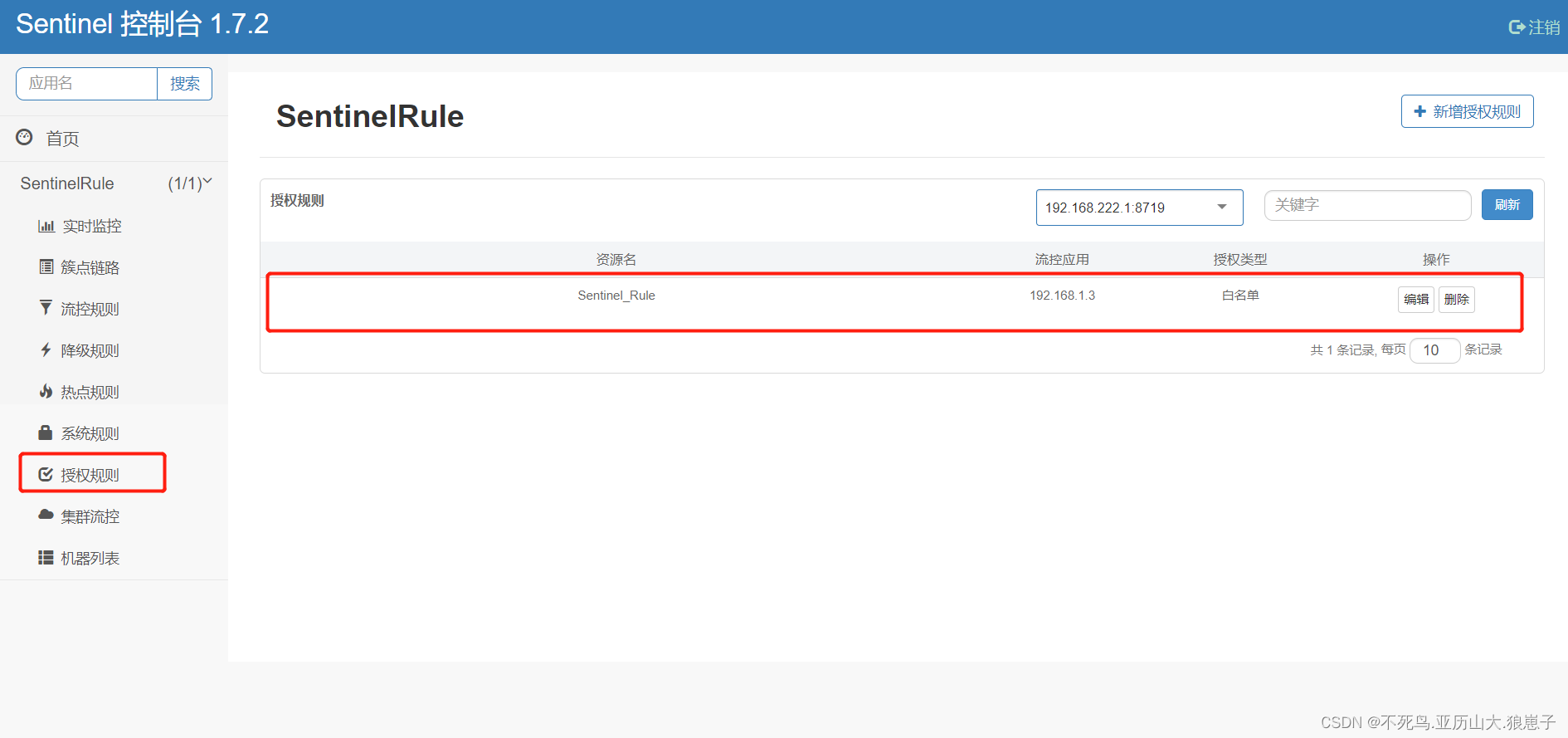Click the system rules lock icon
Viewport: 1568px width, 738px height.
click(x=46, y=433)
